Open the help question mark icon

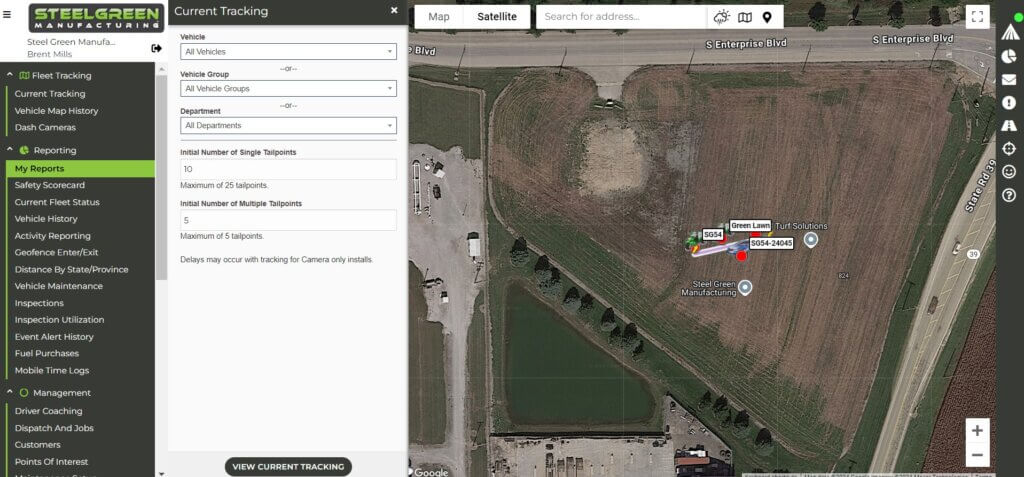pos(1009,195)
